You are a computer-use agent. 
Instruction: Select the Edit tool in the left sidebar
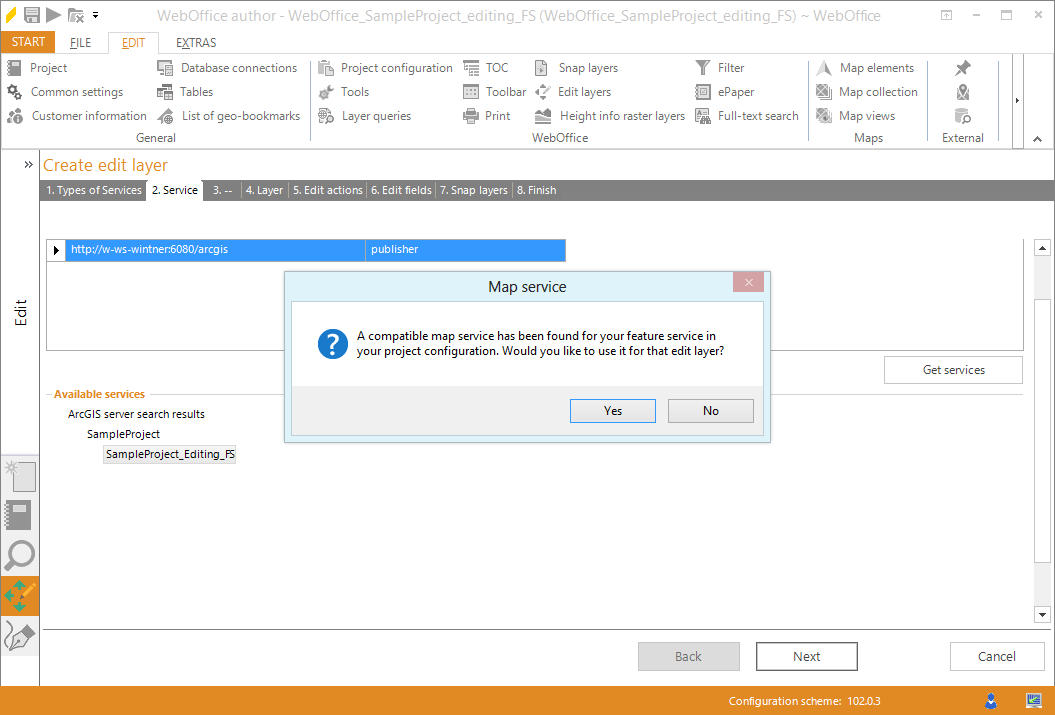(x=20, y=595)
